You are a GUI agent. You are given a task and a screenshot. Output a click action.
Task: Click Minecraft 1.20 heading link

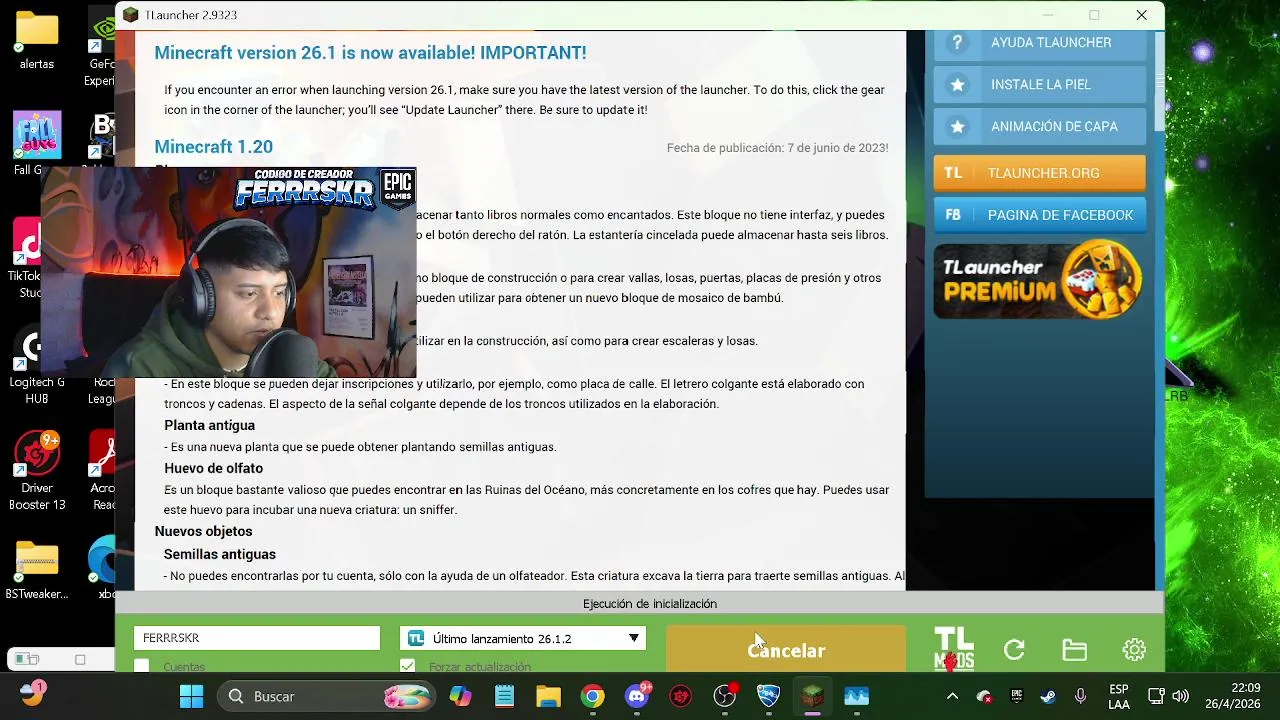[x=213, y=147]
